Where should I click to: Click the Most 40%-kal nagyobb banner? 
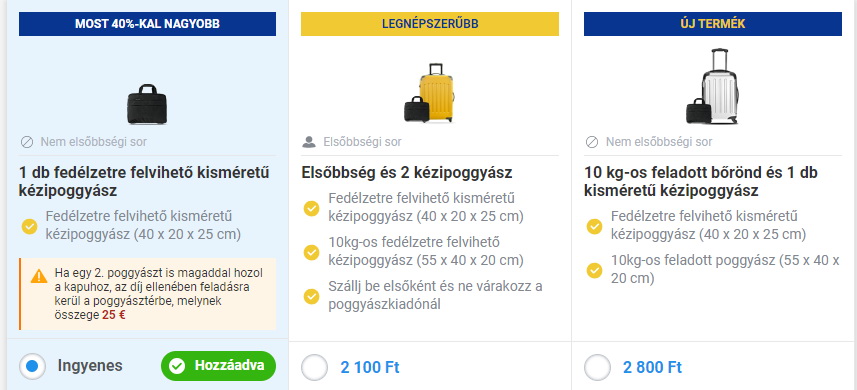[x=148, y=24]
